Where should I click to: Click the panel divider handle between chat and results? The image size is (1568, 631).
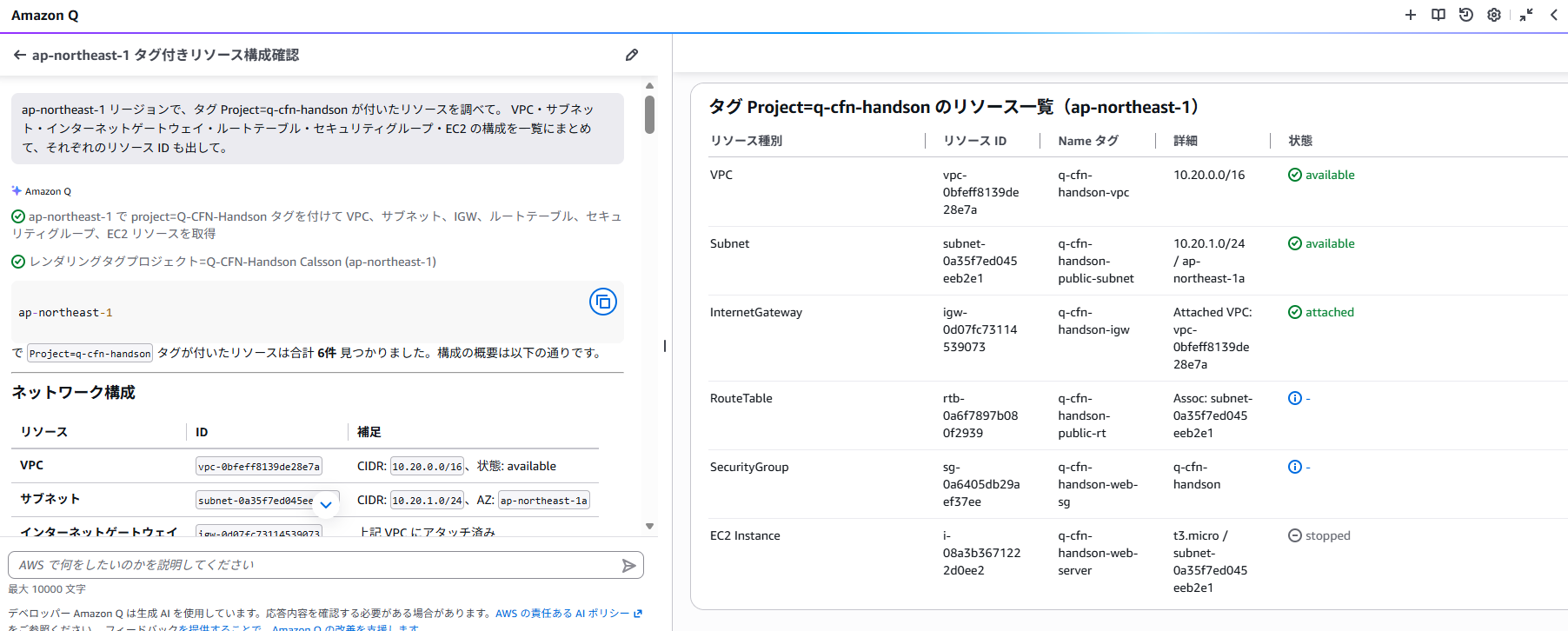[665, 346]
